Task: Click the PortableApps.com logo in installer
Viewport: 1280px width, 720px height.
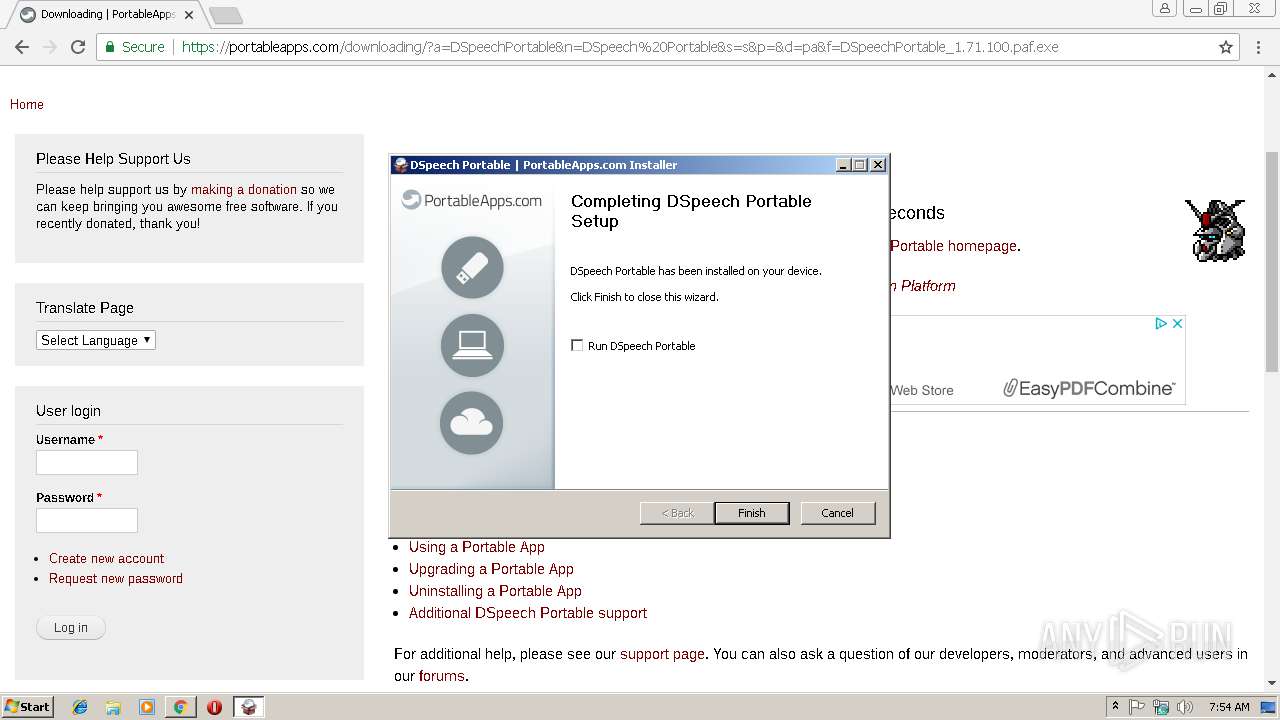Action: (472, 200)
